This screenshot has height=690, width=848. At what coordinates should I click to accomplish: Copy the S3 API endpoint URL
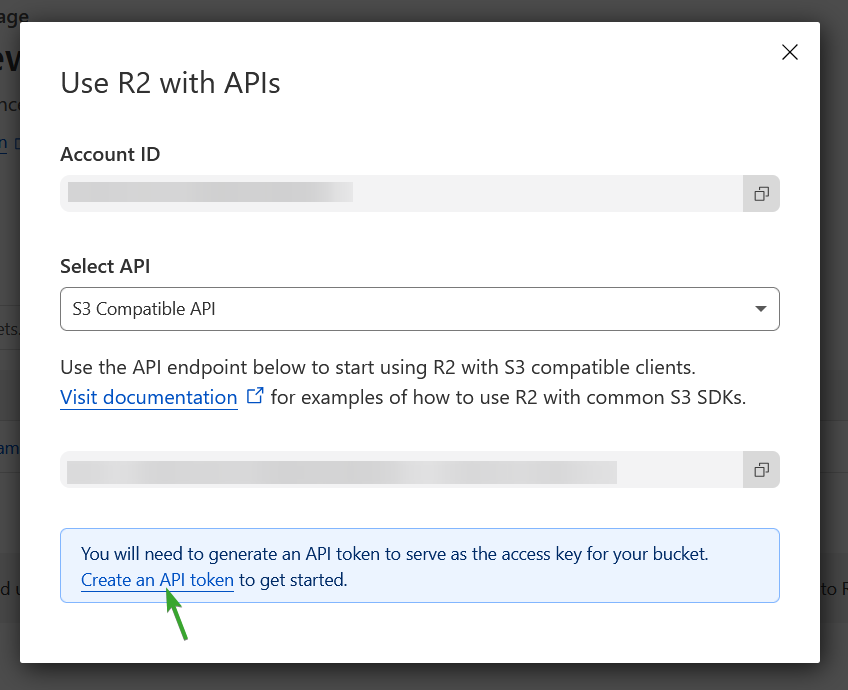(x=761, y=469)
